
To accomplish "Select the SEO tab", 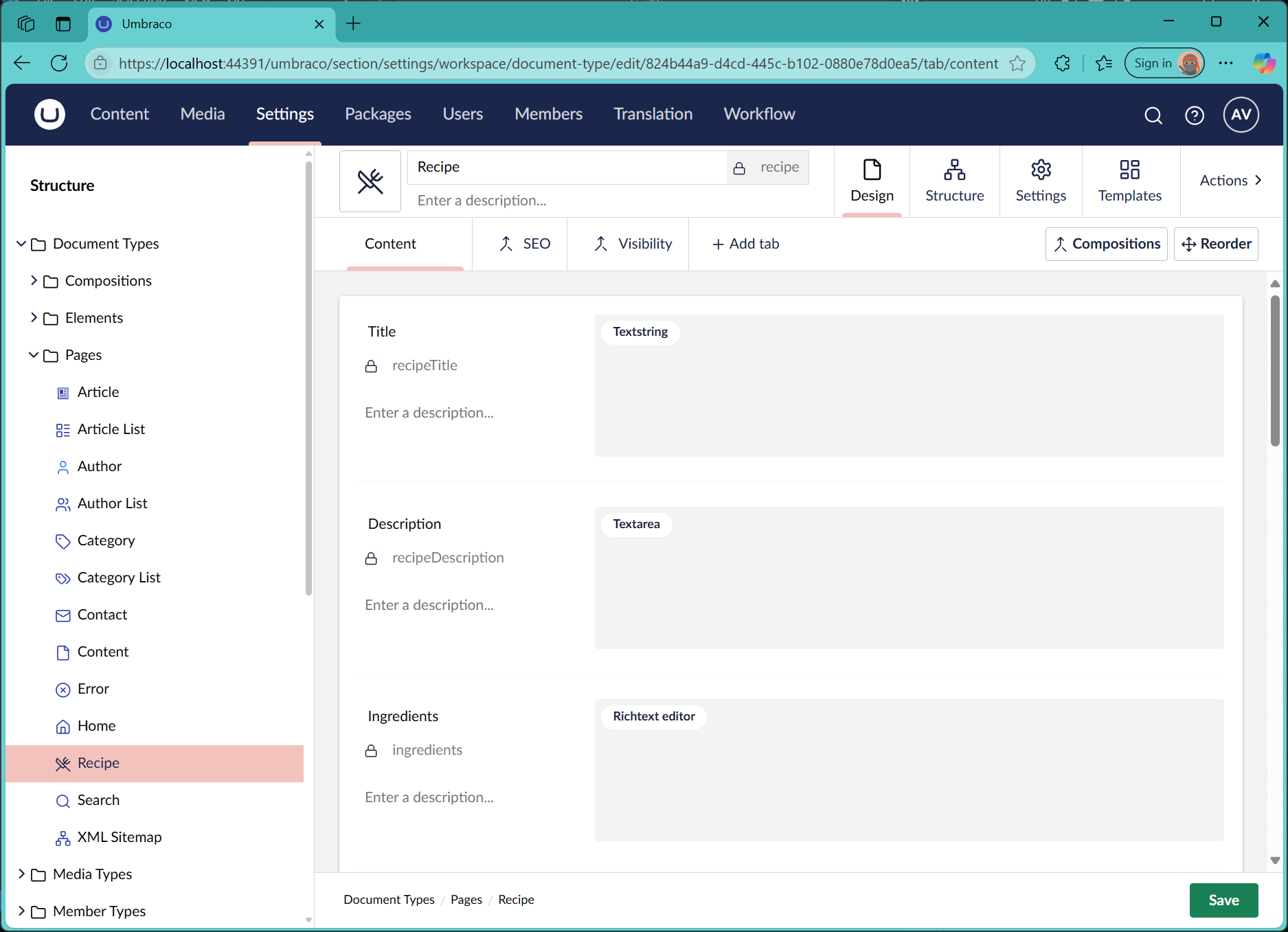I will 525,244.
